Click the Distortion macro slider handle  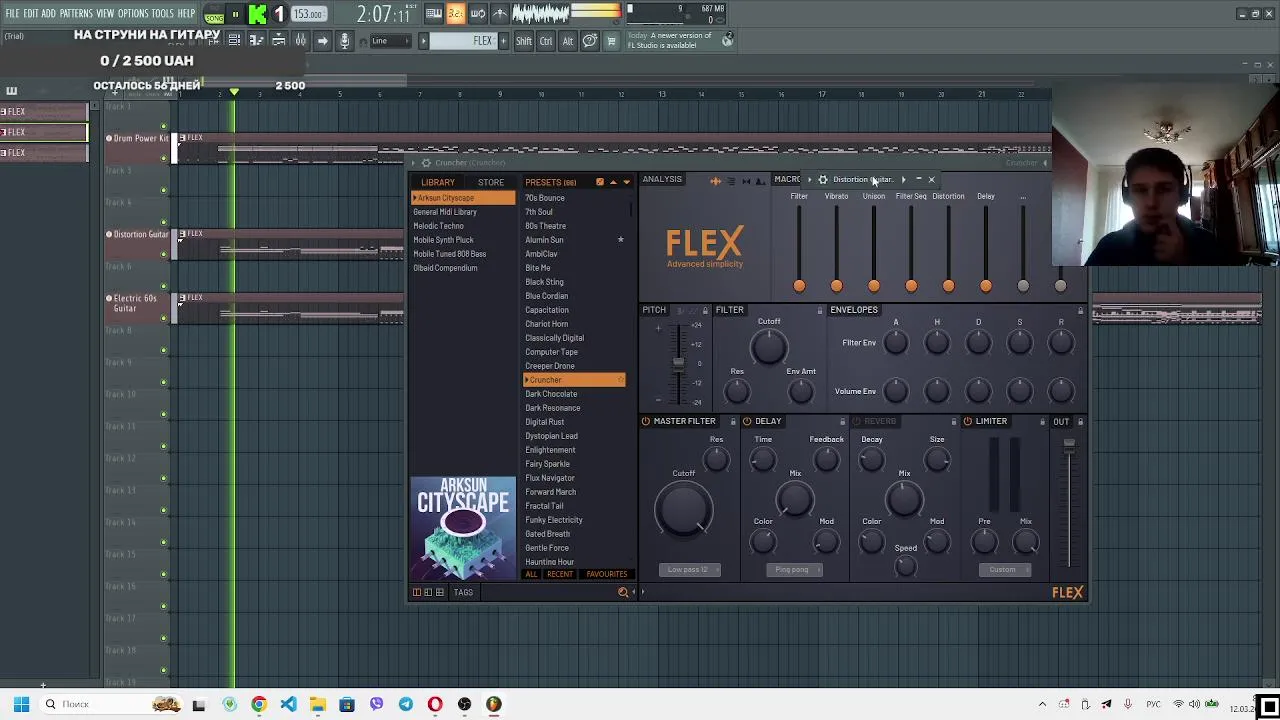(948, 286)
